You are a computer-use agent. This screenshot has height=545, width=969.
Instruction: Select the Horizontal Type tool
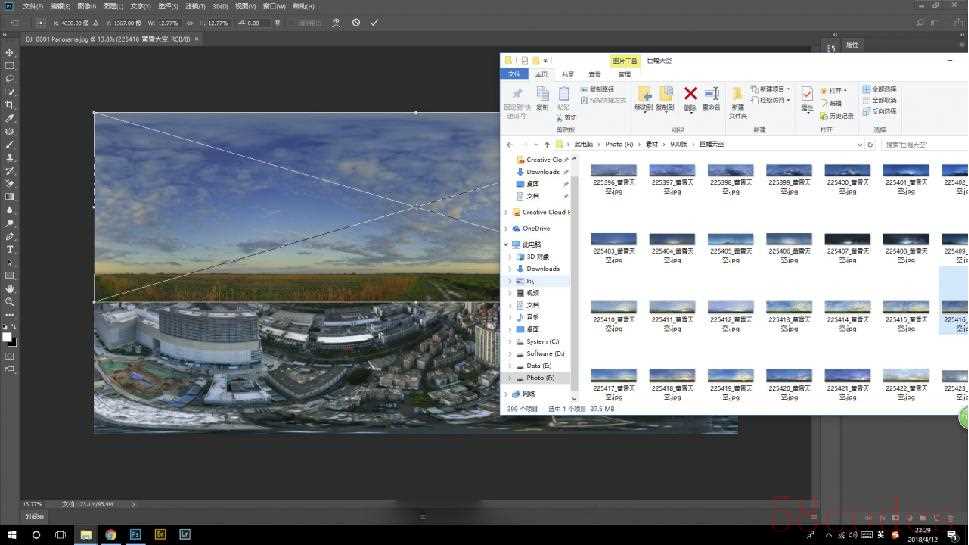[x=9, y=250]
